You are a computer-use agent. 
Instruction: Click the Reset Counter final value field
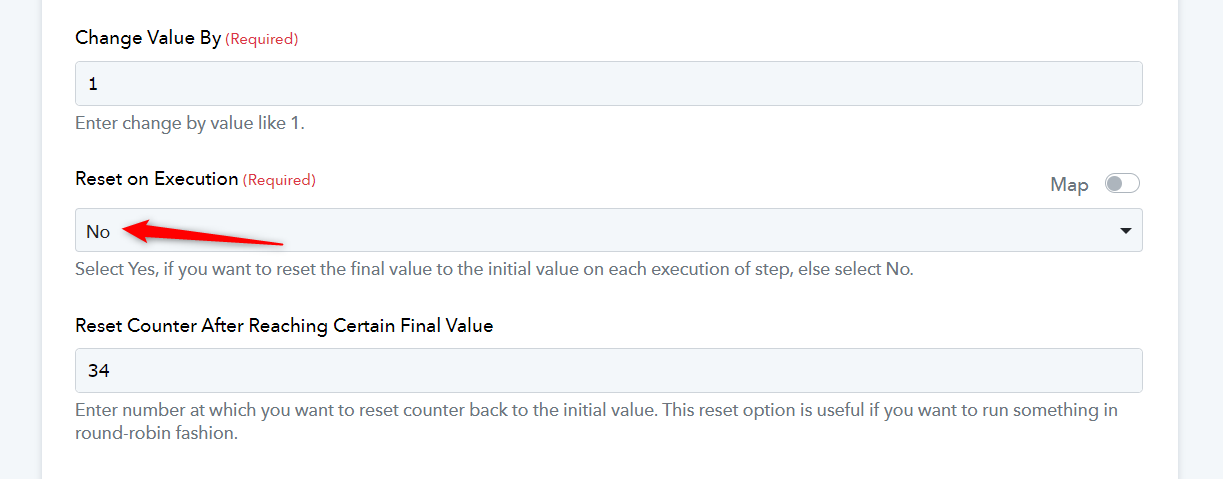(x=608, y=370)
